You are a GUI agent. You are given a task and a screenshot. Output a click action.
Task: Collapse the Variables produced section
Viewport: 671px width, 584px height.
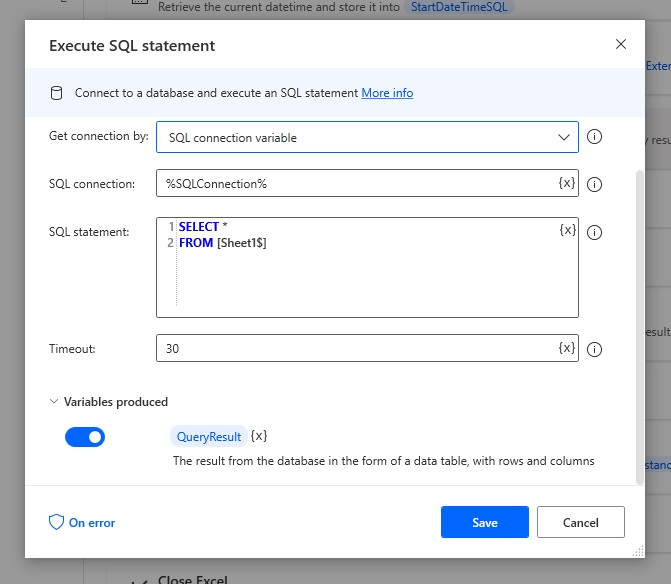(53, 401)
